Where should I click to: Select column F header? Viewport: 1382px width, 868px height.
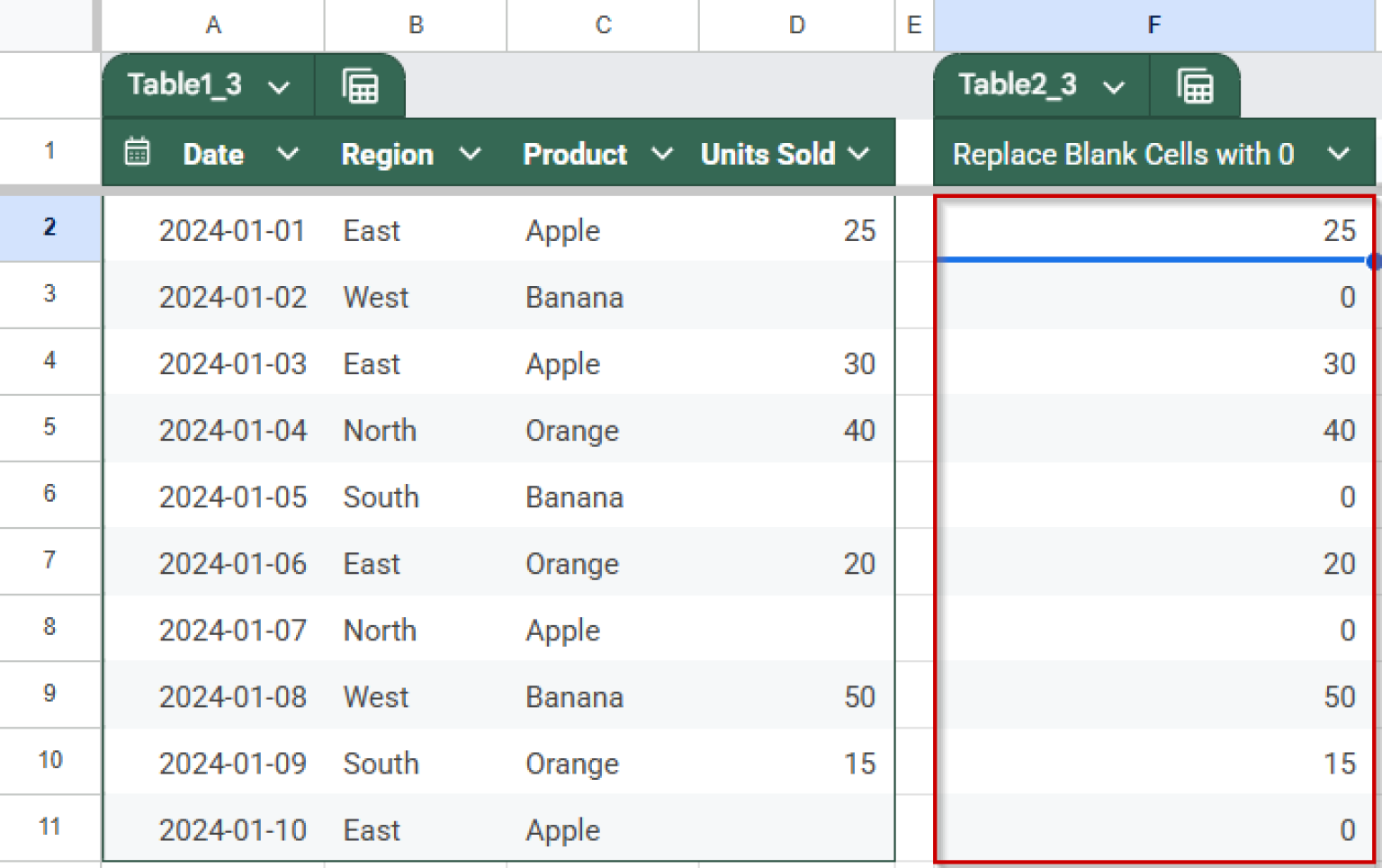pyautogui.click(x=1153, y=25)
